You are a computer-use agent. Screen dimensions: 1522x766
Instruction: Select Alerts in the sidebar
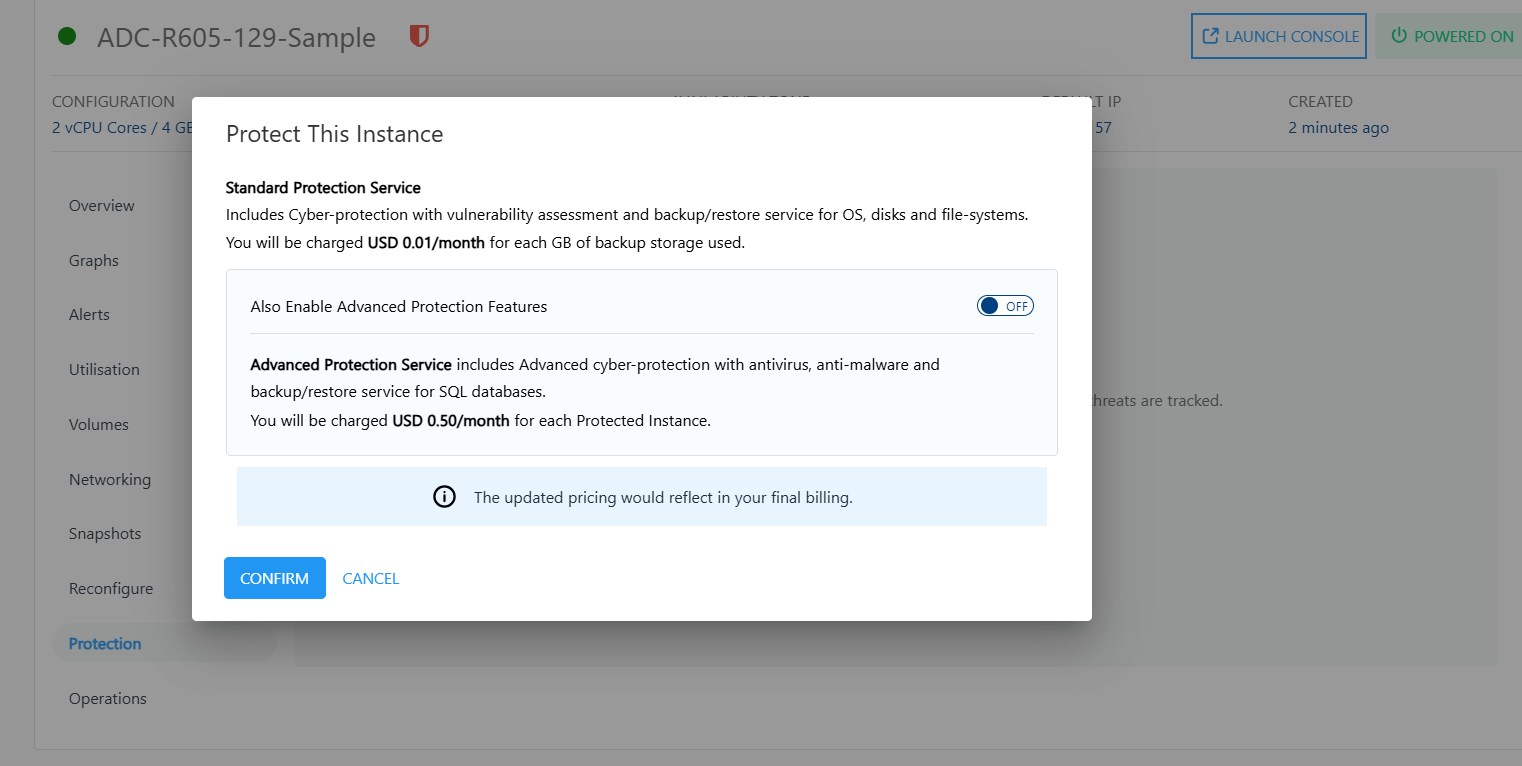tap(89, 315)
